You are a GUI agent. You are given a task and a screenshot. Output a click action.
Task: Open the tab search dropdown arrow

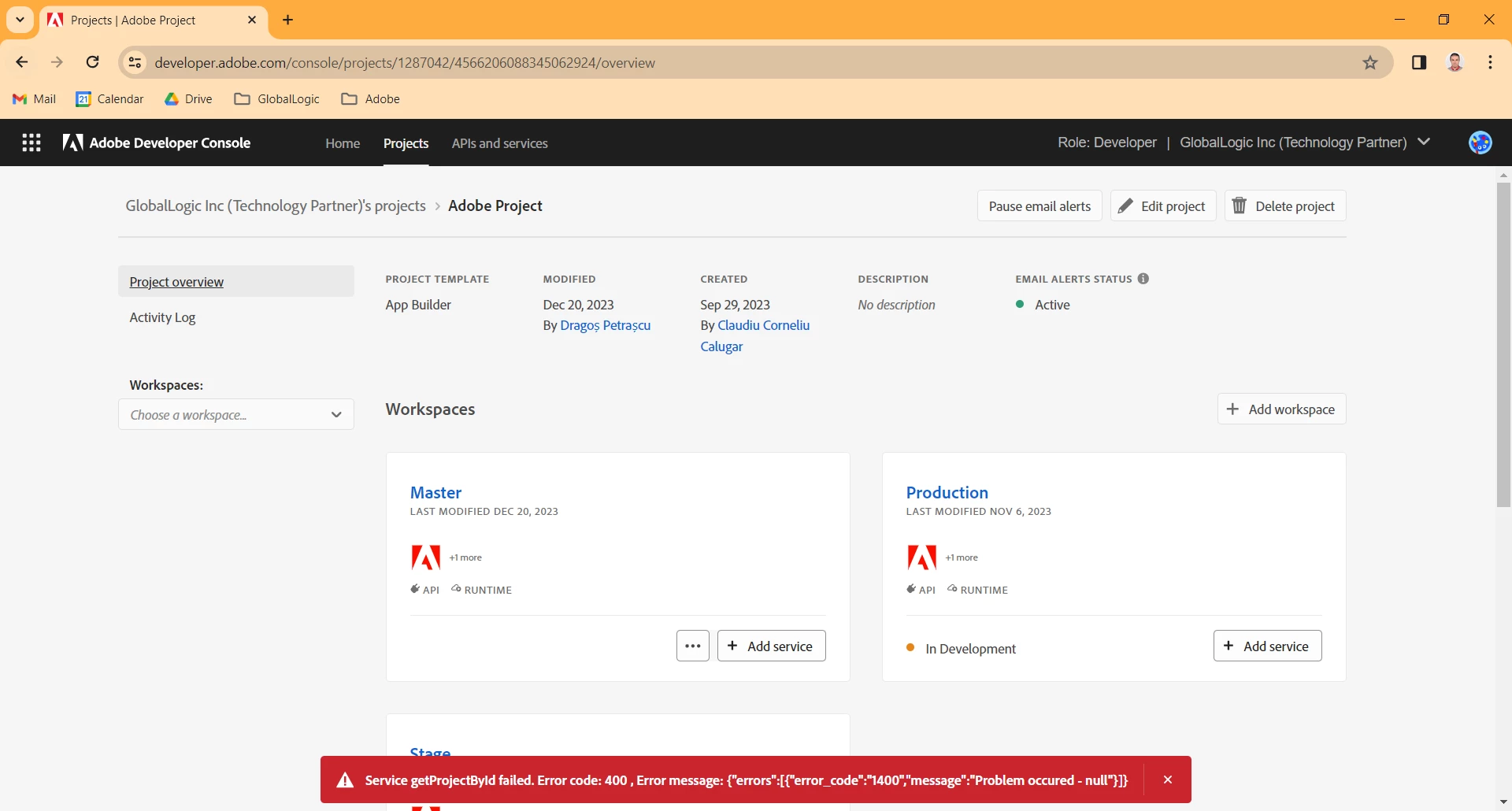20,20
